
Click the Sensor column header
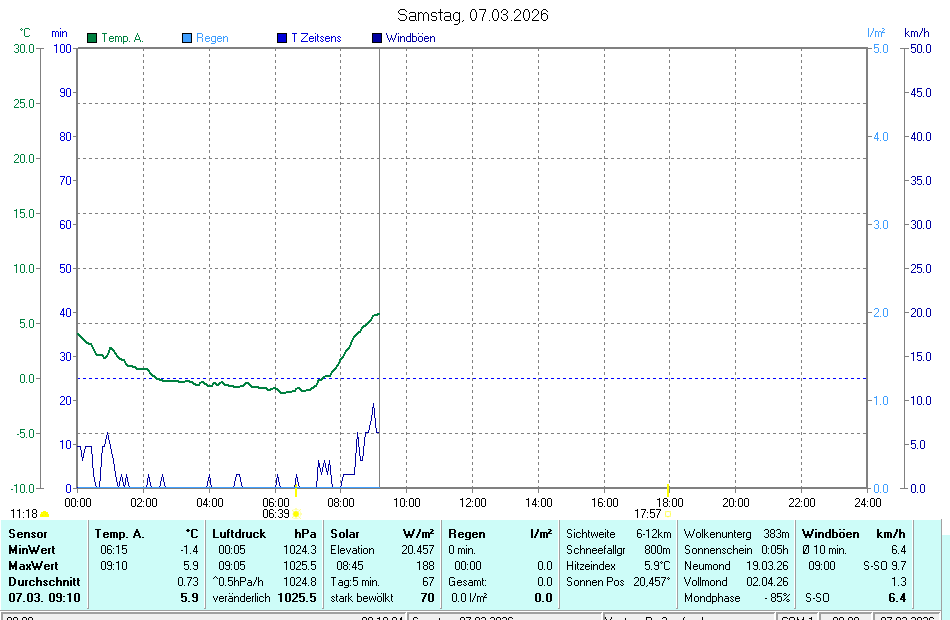tap(27, 534)
